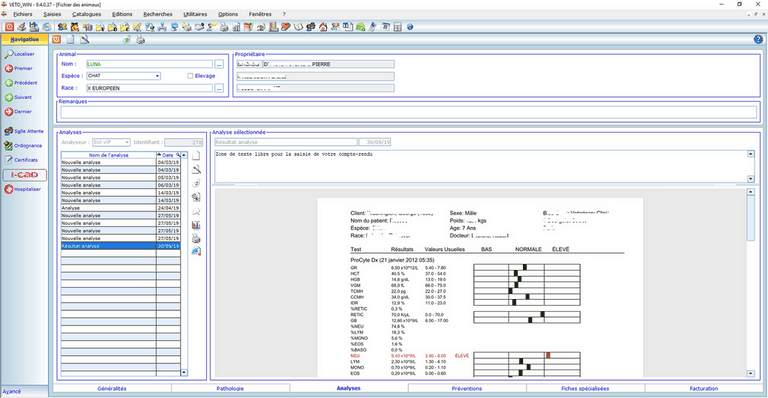Image resolution: width=768 pixels, height=398 pixels.
Task: Click into the Remarques text field
Action: pos(408,112)
